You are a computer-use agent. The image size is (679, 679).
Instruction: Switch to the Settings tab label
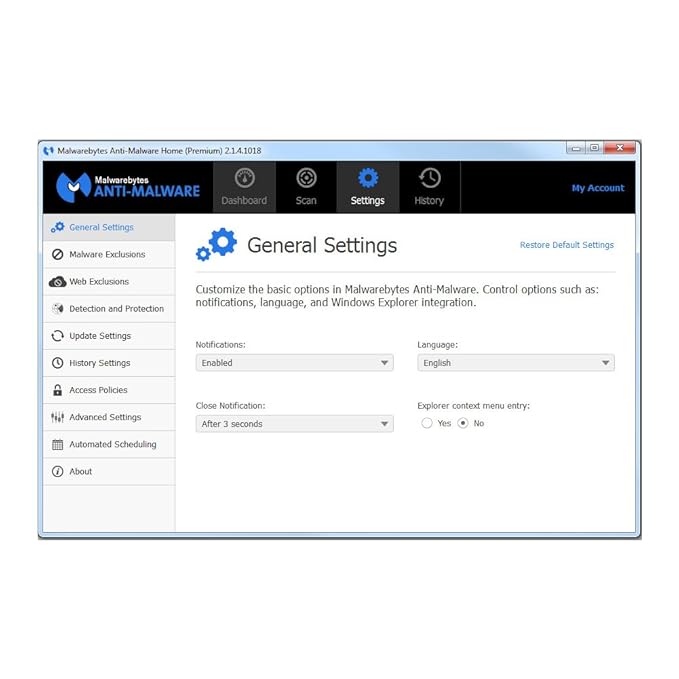click(x=368, y=200)
